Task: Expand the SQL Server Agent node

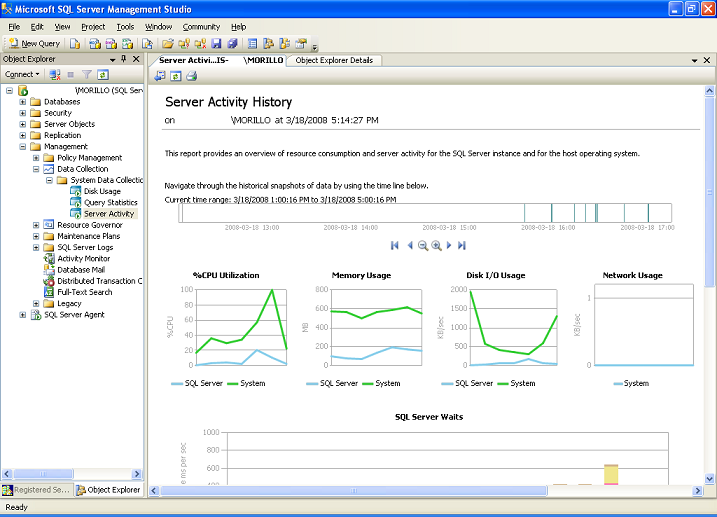Action: click(23, 315)
